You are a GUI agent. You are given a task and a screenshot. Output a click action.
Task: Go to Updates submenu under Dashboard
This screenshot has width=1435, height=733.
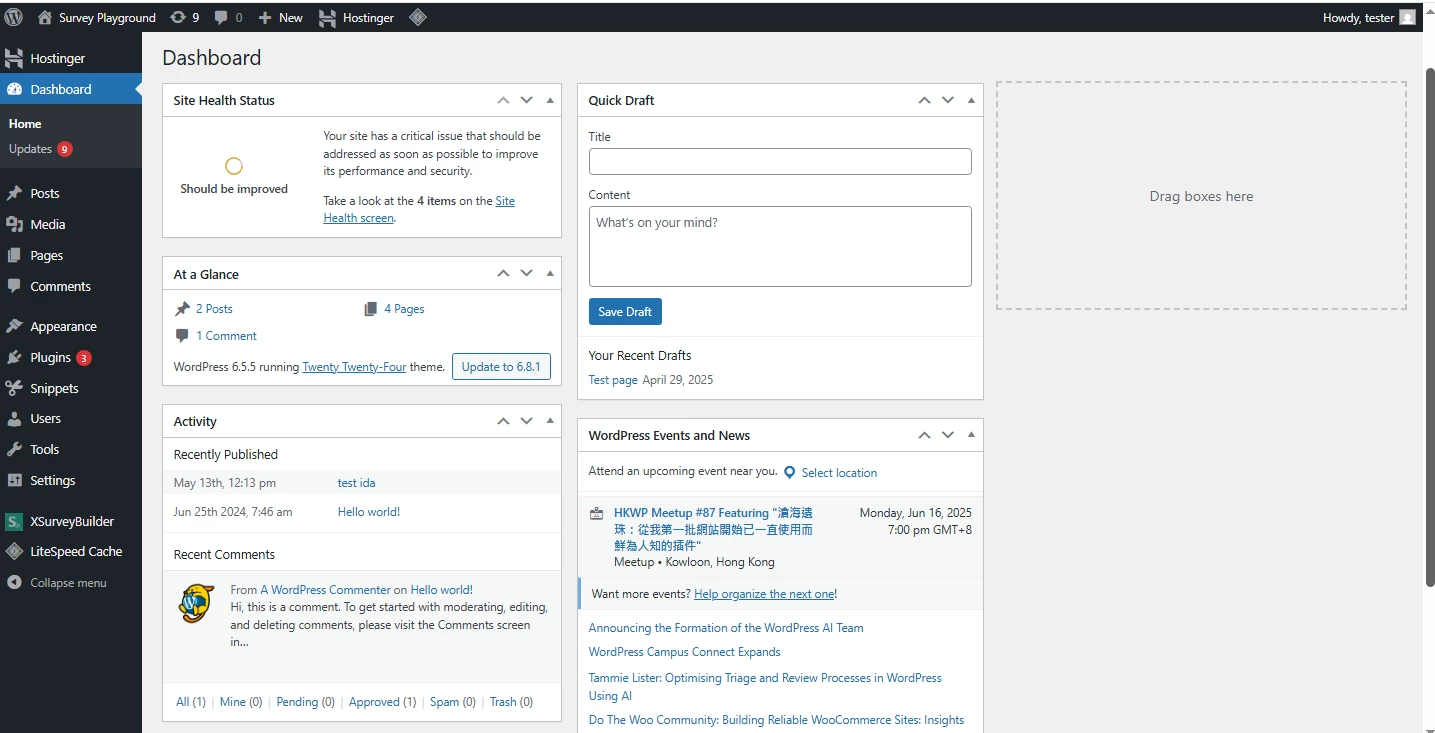[30, 149]
